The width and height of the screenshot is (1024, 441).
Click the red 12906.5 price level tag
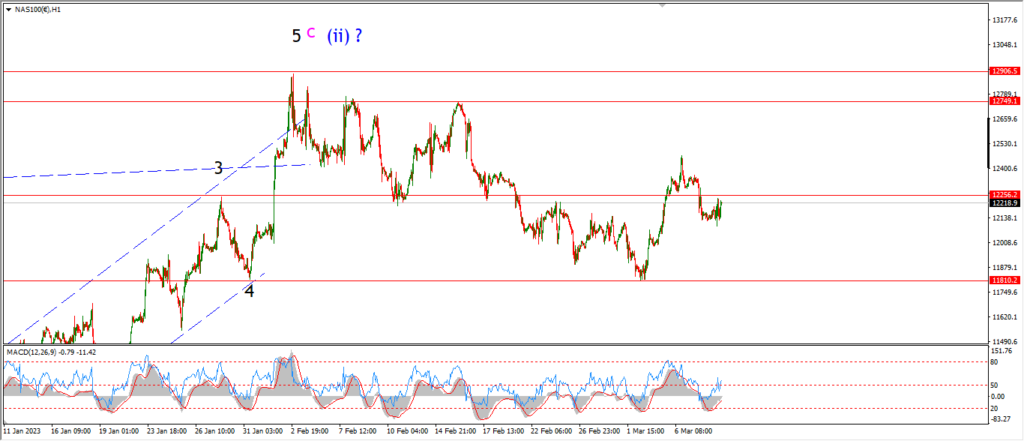(x=1003, y=71)
